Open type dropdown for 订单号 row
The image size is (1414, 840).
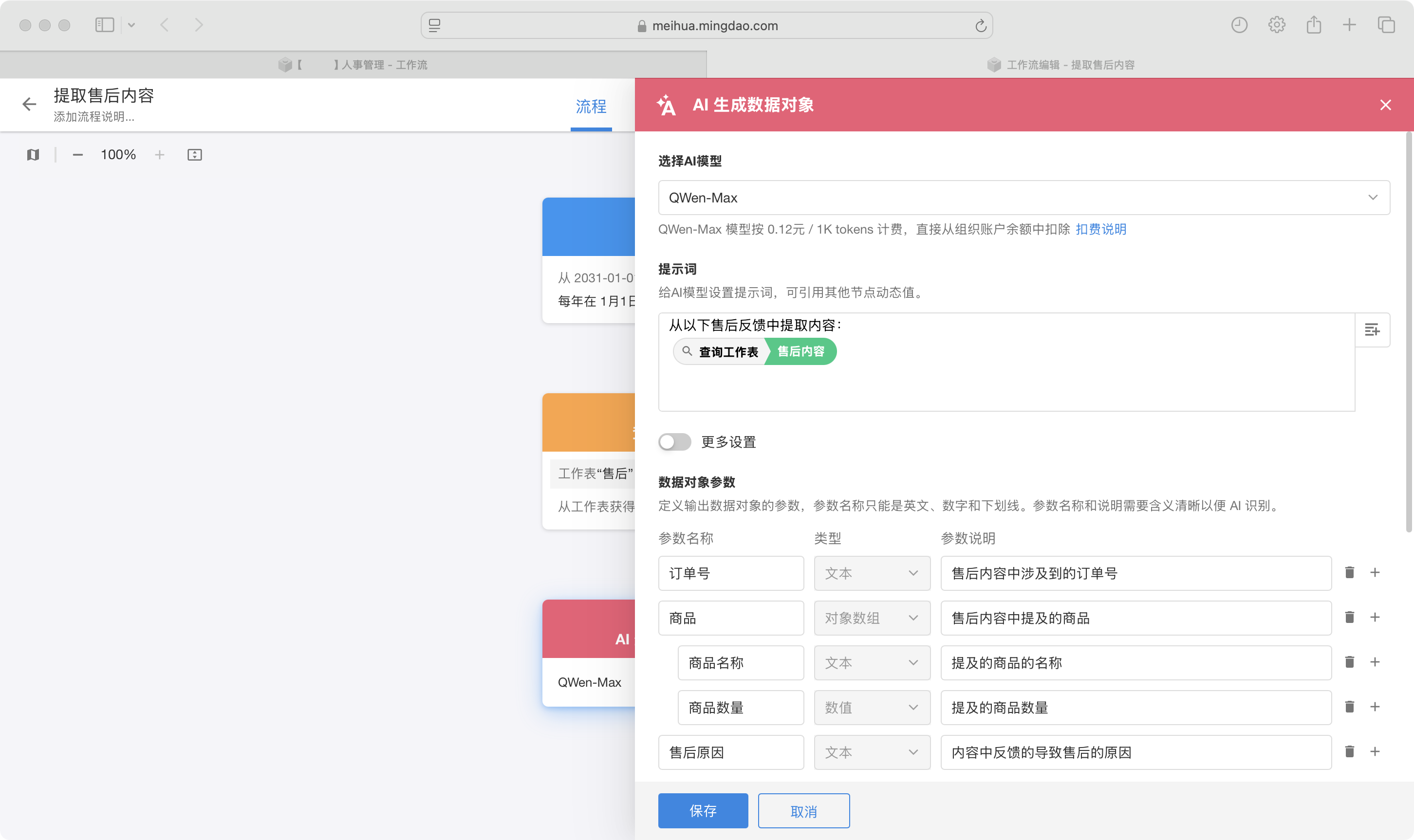[x=872, y=573]
